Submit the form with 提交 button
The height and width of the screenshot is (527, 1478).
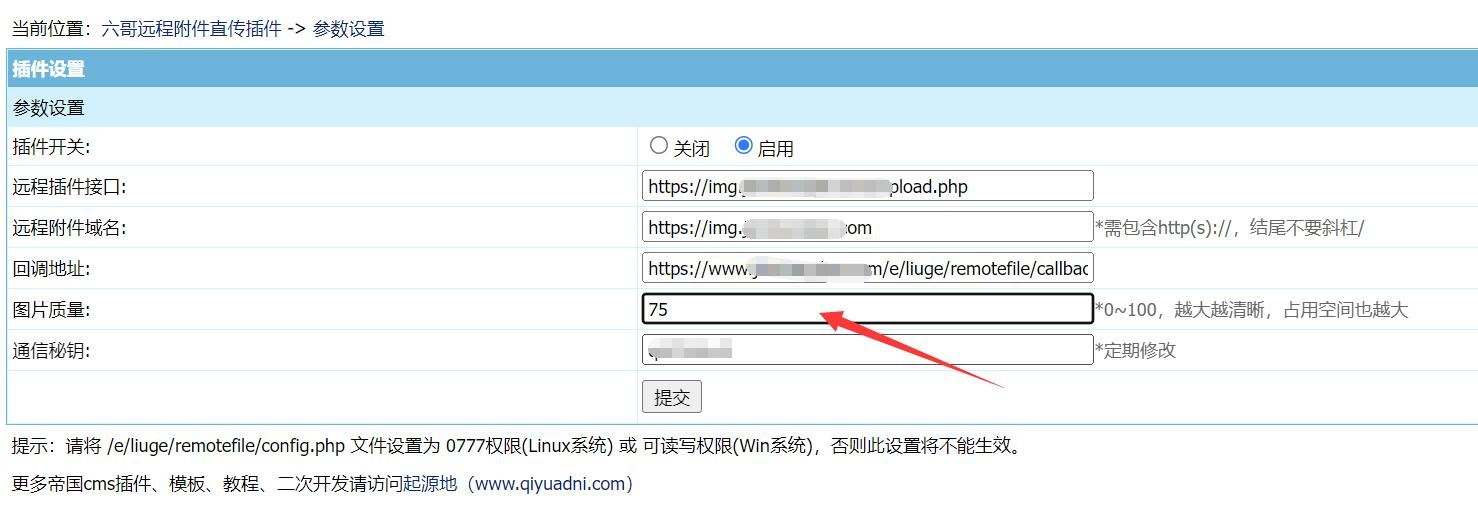[x=672, y=397]
